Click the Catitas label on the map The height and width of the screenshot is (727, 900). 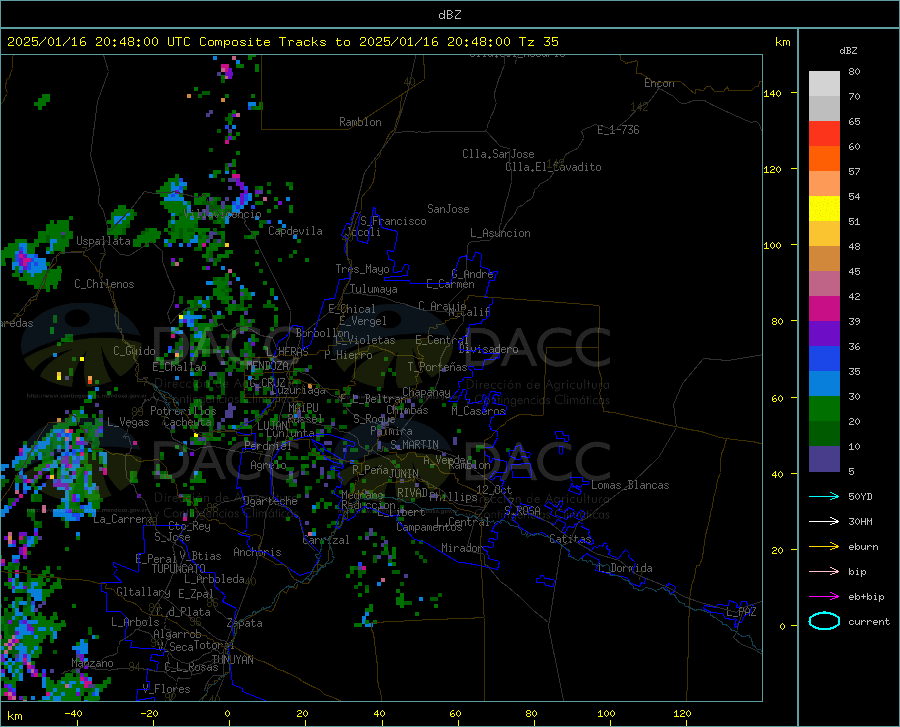coord(571,539)
